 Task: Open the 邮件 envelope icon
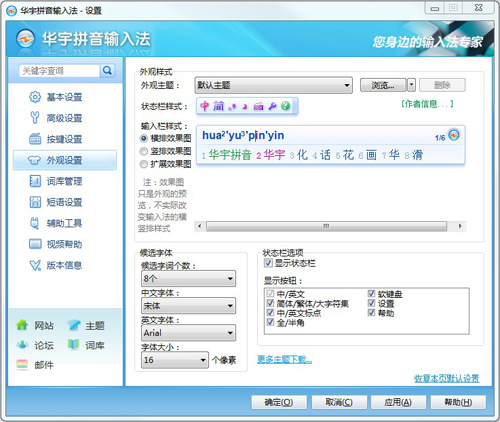(22, 364)
